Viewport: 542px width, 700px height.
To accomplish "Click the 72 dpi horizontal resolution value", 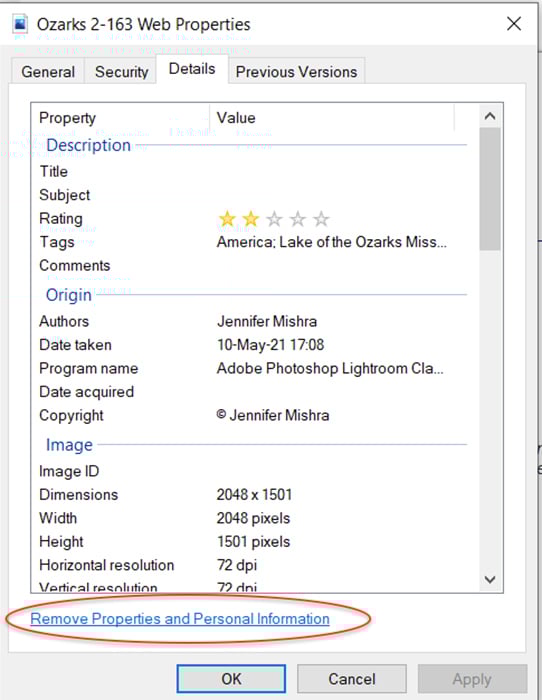I will point(237,566).
